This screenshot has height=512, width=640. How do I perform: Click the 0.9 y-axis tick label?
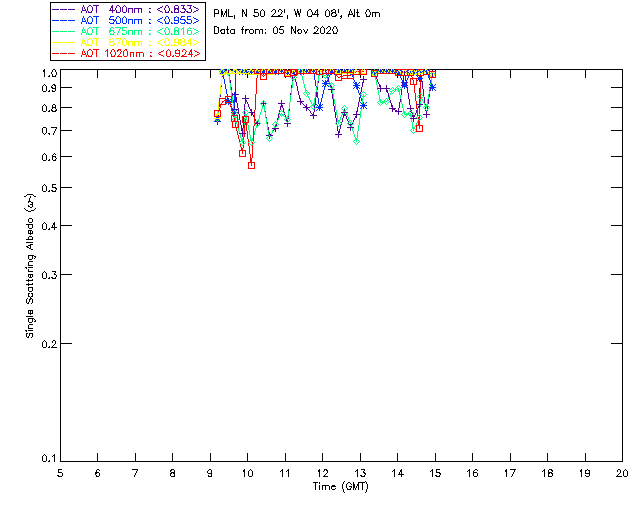(x=49, y=88)
